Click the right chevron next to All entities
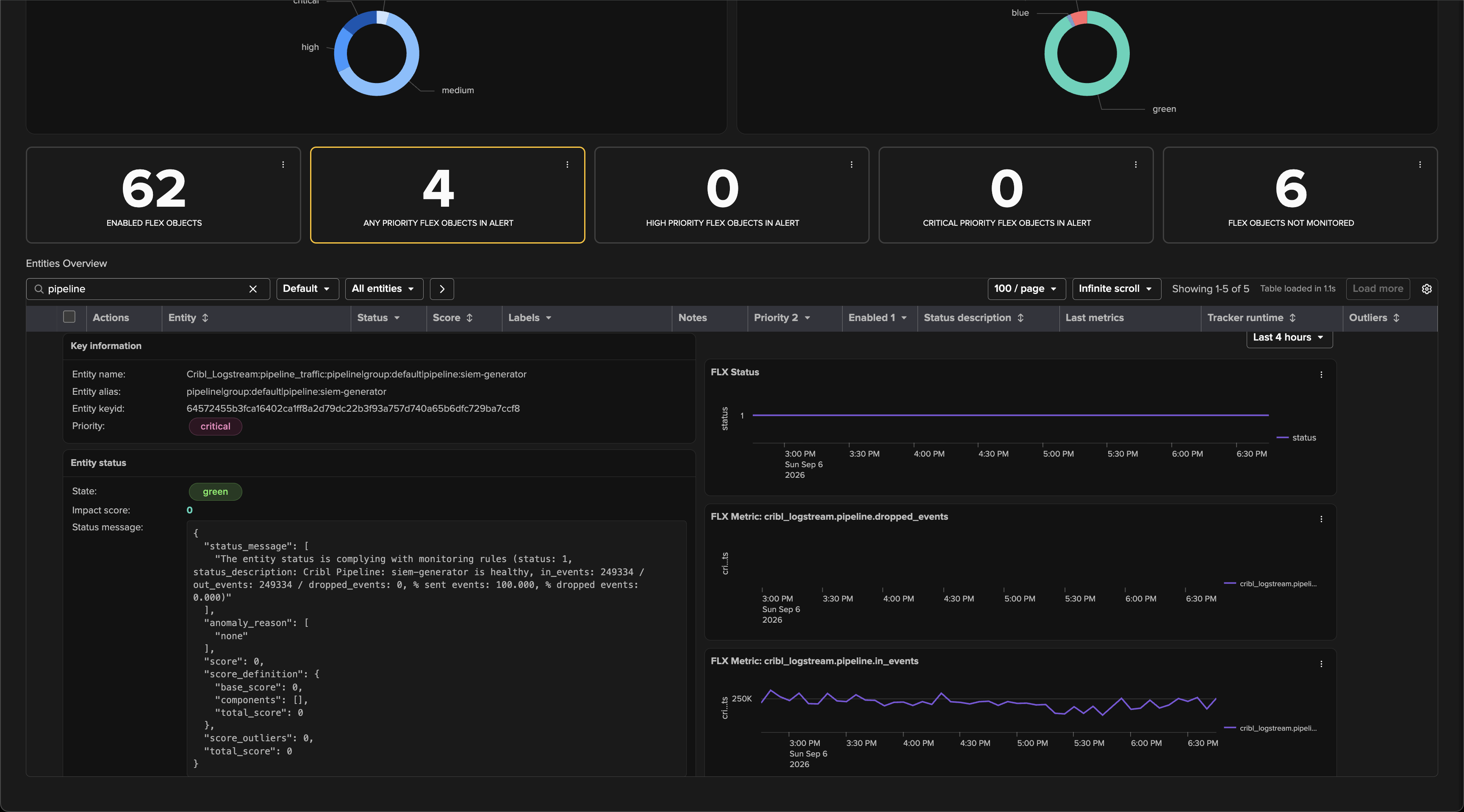The image size is (1464, 812). (441, 289)
